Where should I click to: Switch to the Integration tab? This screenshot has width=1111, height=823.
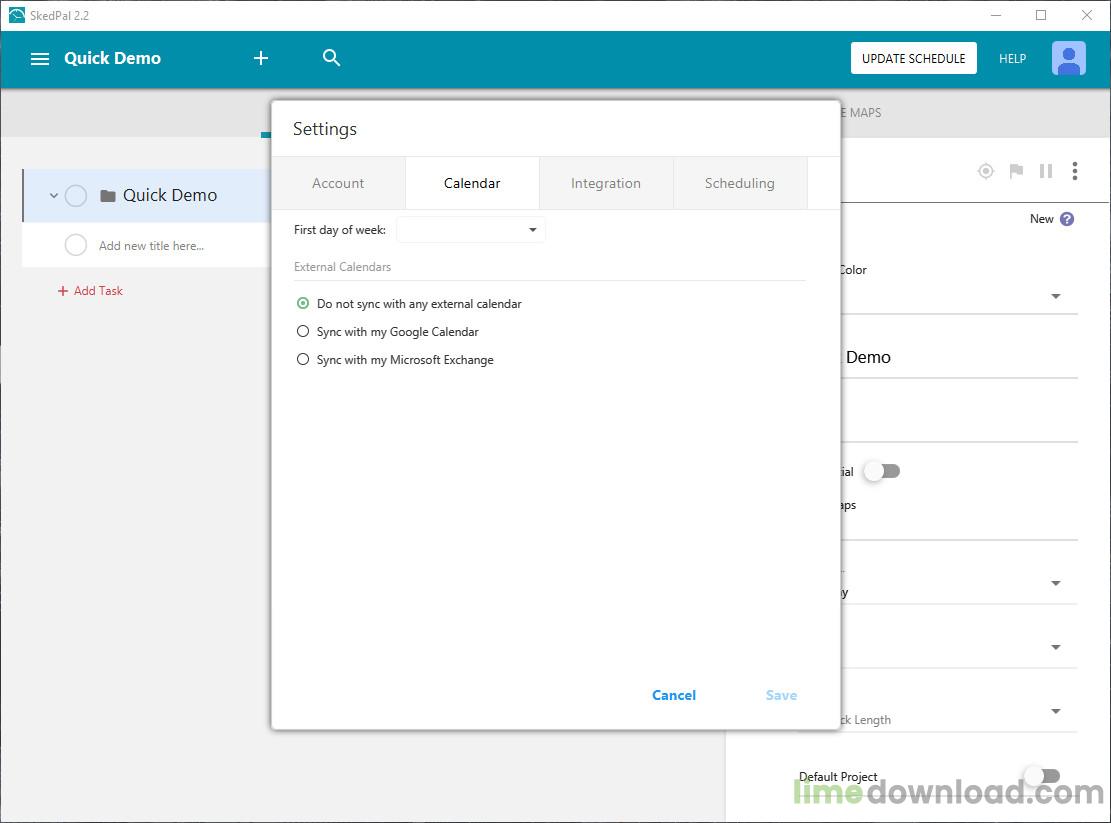point(606,183)
